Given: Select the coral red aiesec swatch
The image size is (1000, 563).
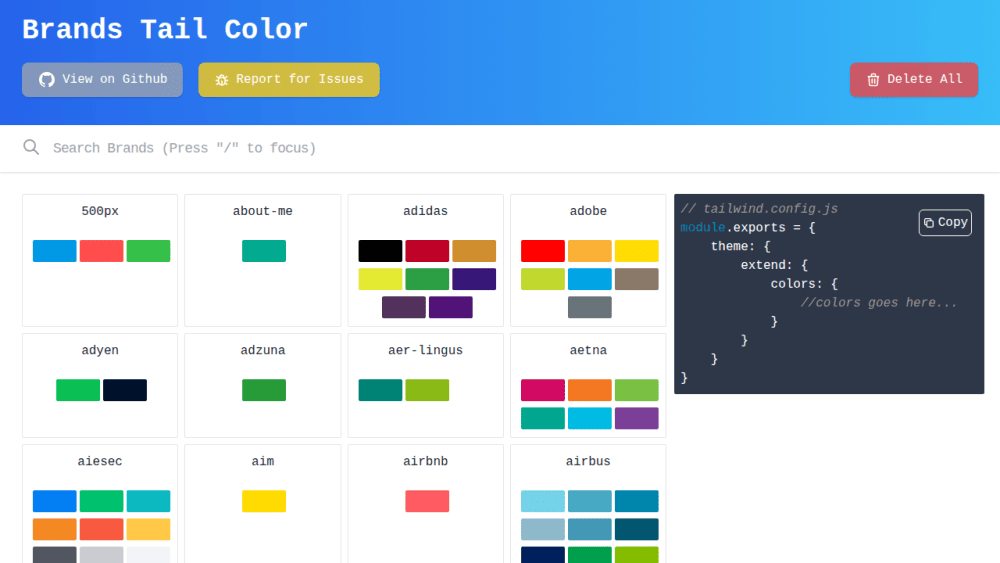Looking at the screenshot, I should click(x=101, y=529).
